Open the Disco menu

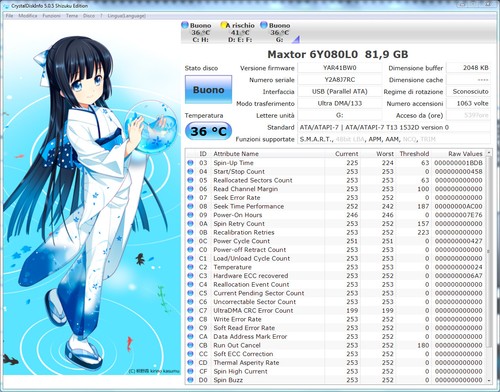[x=89, y=16]
